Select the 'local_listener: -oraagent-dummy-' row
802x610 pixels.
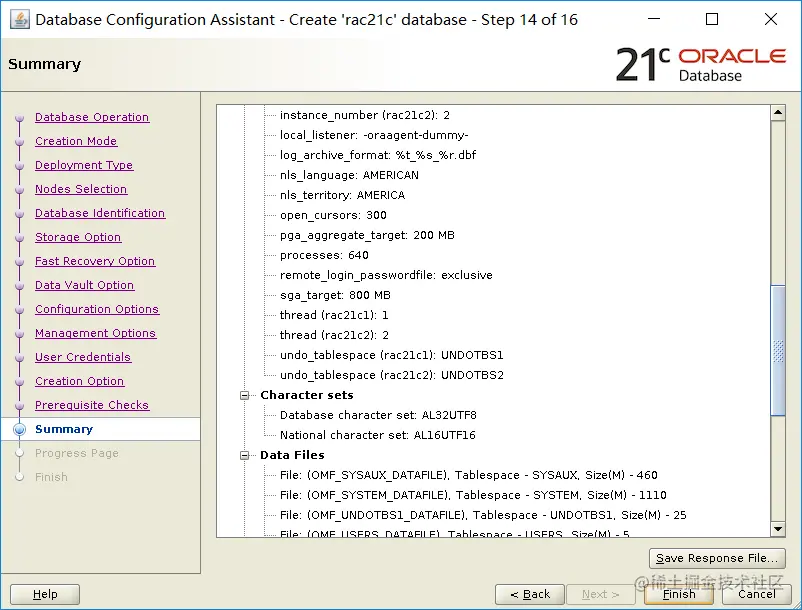pos(374,135)
